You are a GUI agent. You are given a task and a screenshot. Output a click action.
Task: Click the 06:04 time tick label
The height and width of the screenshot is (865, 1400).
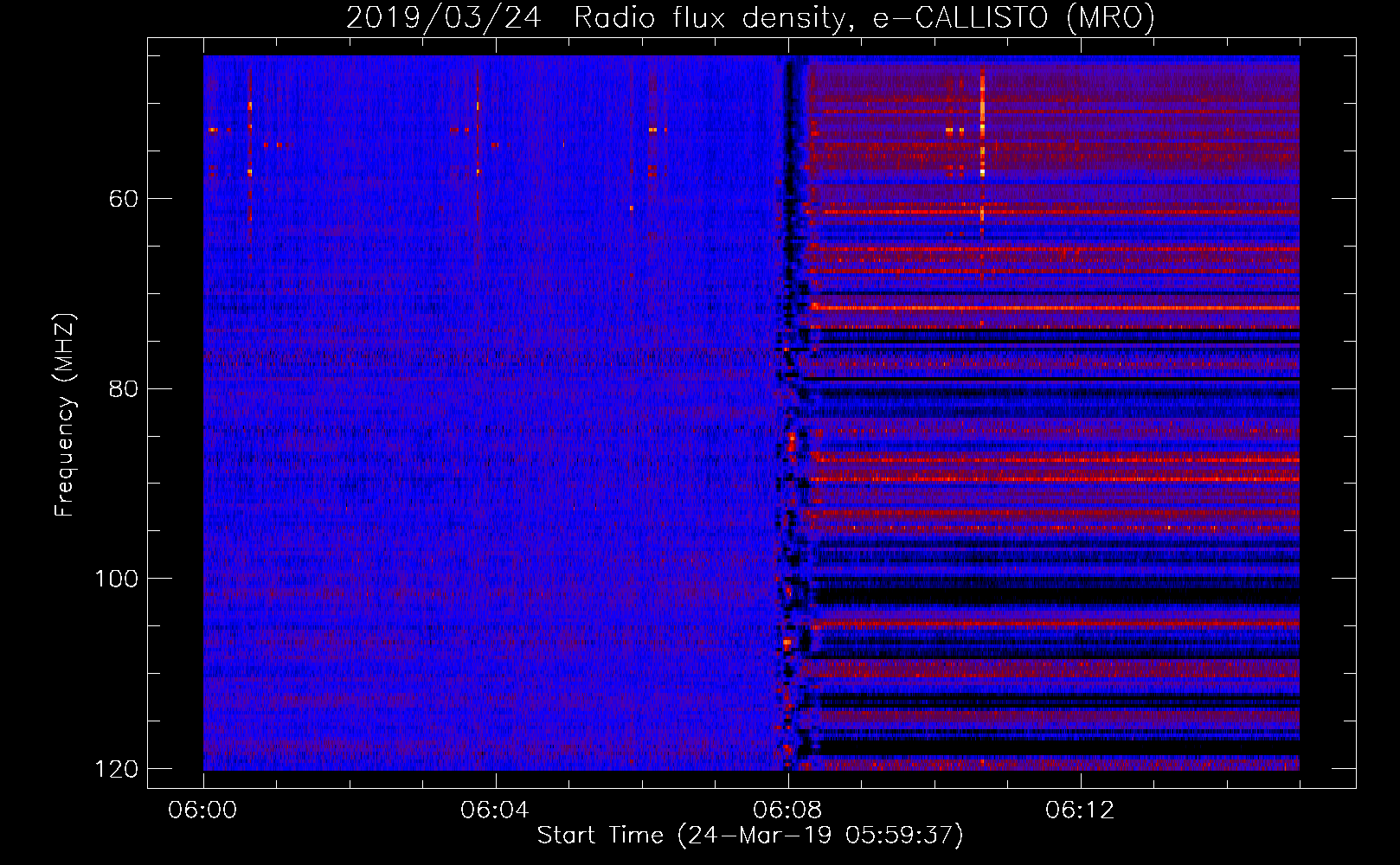[x=495, y=811]
